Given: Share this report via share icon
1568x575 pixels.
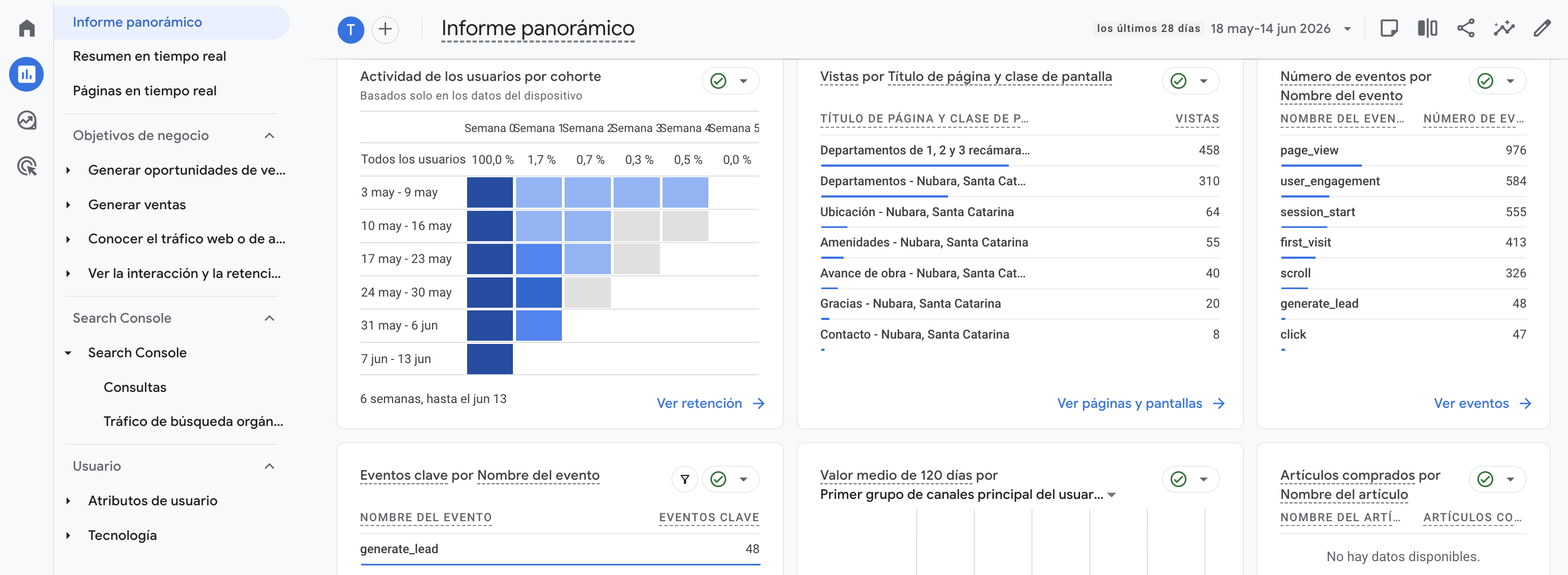Looking at the screenshot, I should [1465, 28].
